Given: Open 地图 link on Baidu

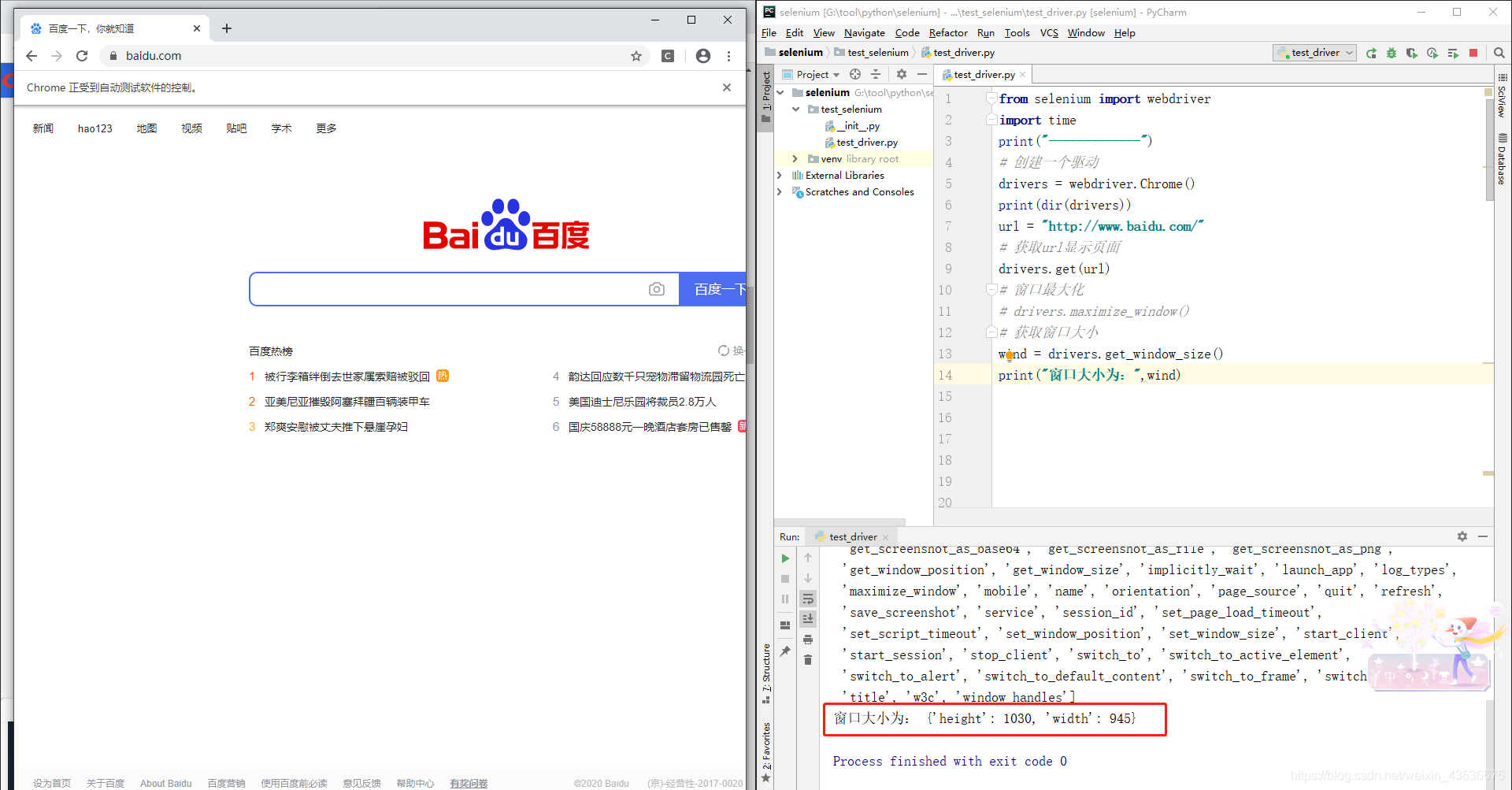Looking at the screenshot, I should pos(146,128).
